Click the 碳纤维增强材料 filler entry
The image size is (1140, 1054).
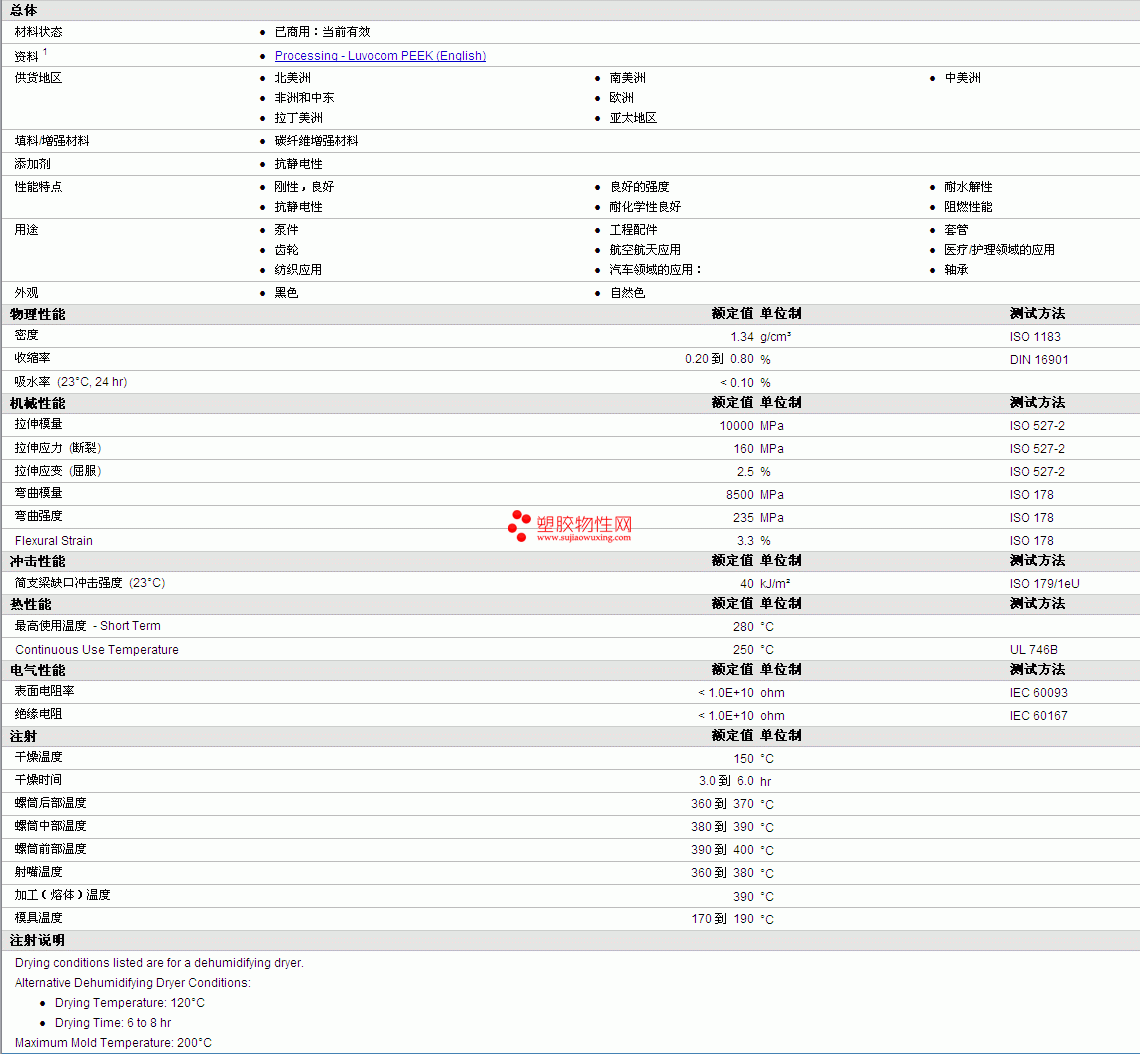[x=316, y=141]
